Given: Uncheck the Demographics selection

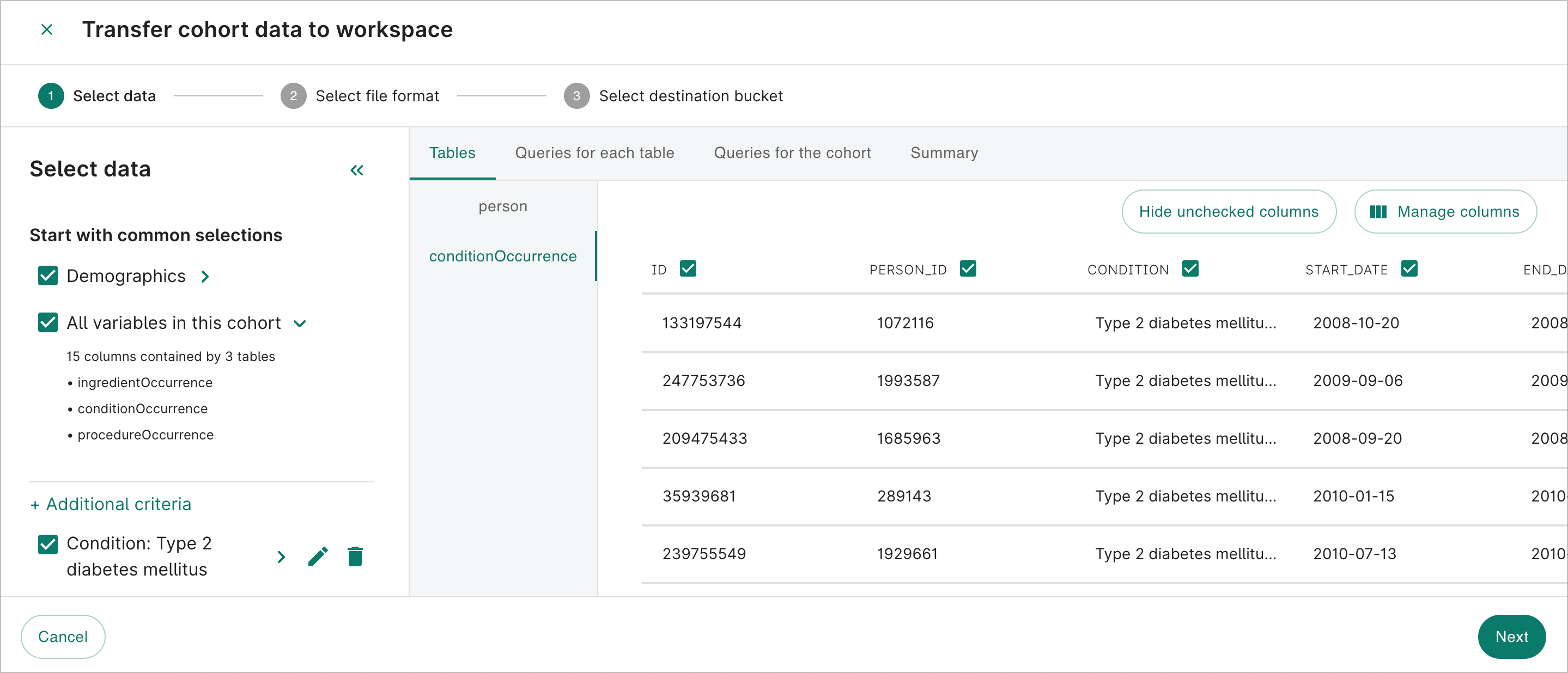Looking at the screenshot, I should click(47, 276).
